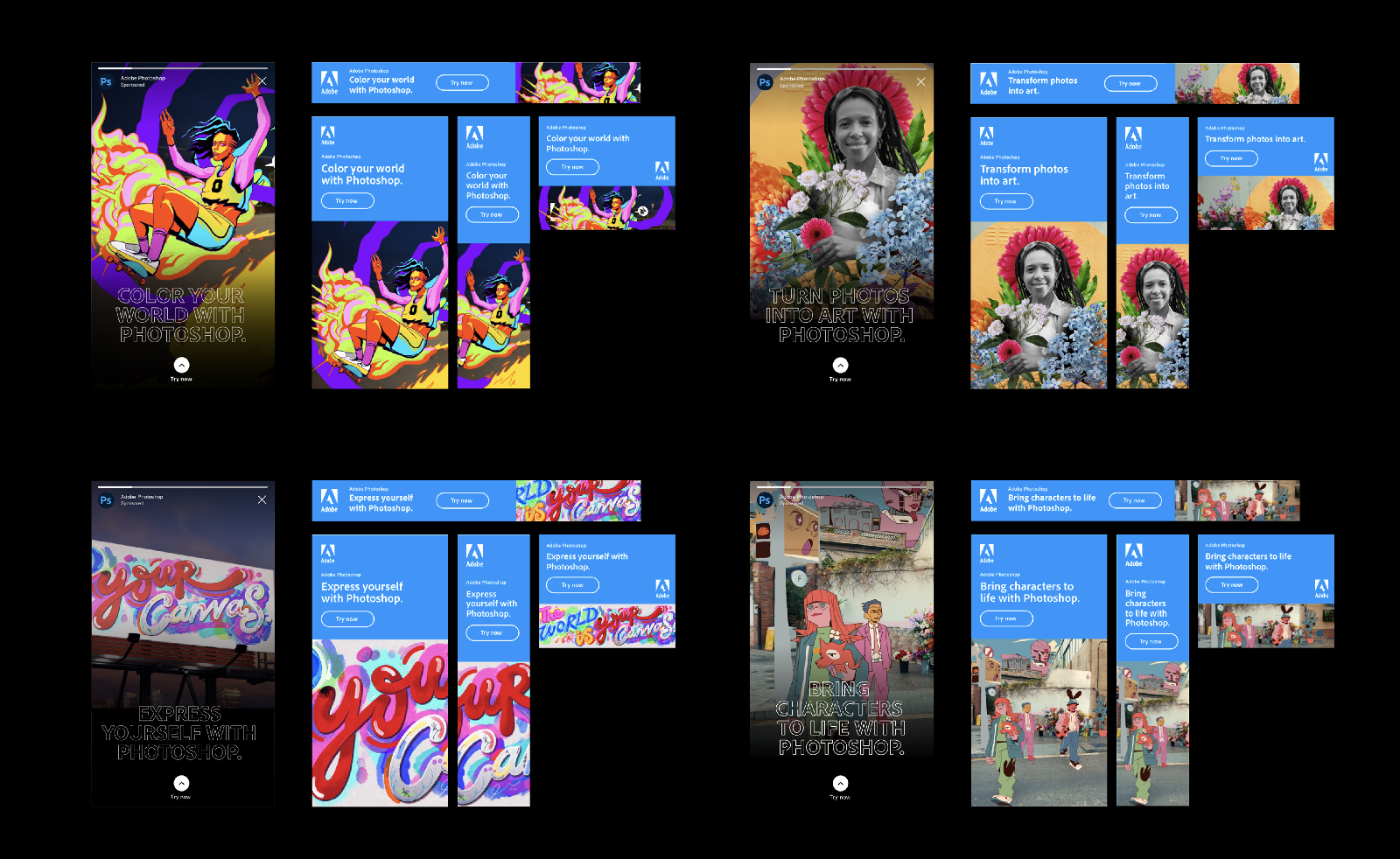Click 'Try now' in the 'Transform photos into art' small landscape ad
This screenshot has height=859, width=1400.
point(1231,158)
